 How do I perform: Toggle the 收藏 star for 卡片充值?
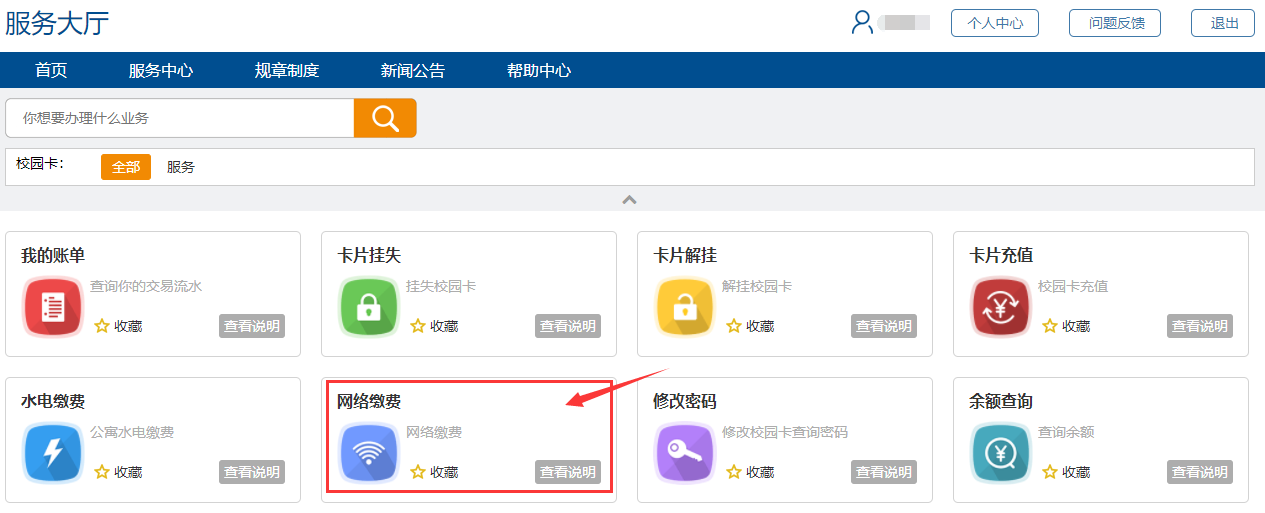1049,326
